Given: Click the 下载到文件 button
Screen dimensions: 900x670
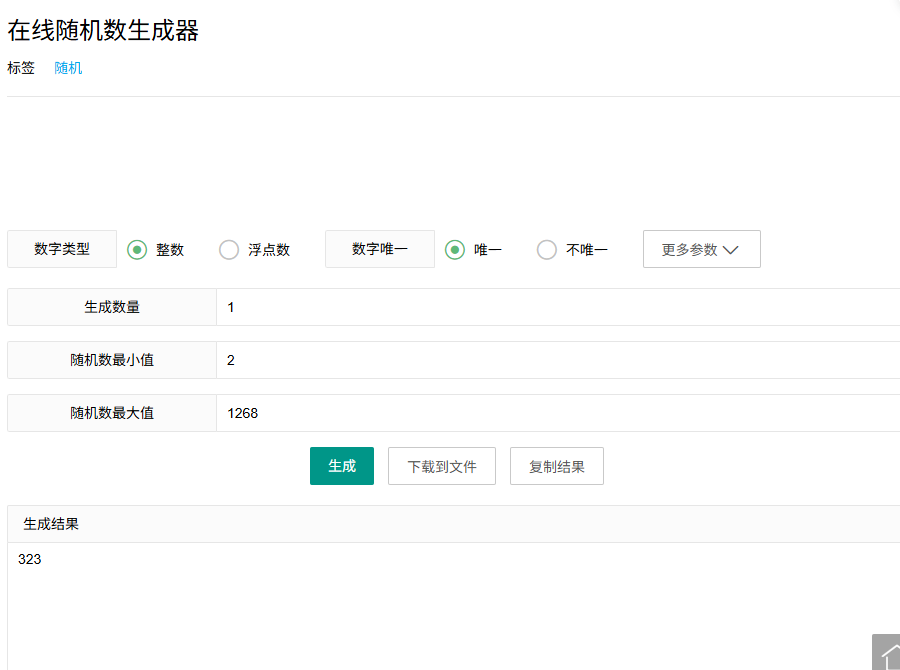Looking at the screenshot, I should click(442, 467).
